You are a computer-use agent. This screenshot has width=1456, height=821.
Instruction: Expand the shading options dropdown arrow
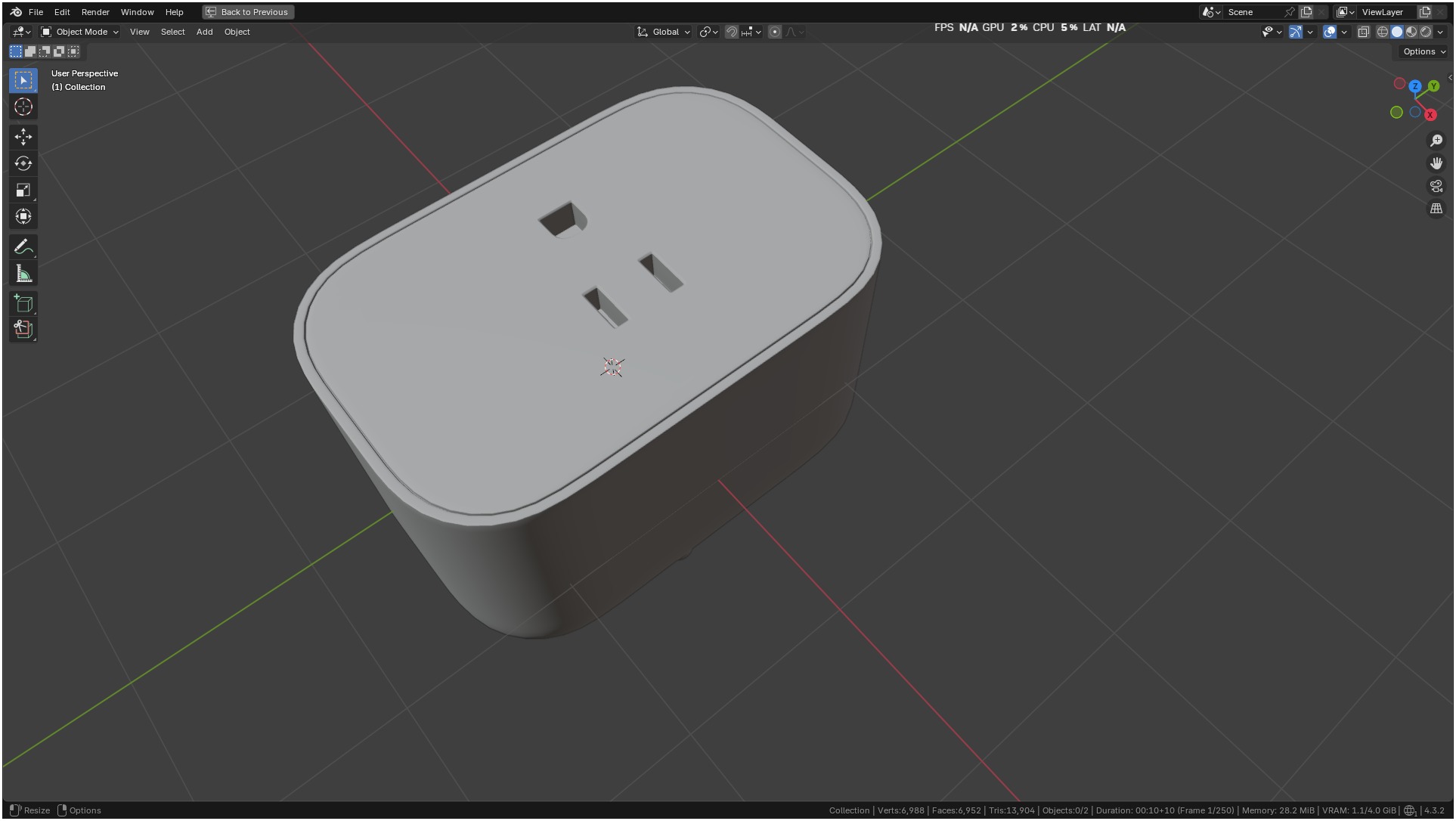pyautogui.click(x=1440, y=32)
